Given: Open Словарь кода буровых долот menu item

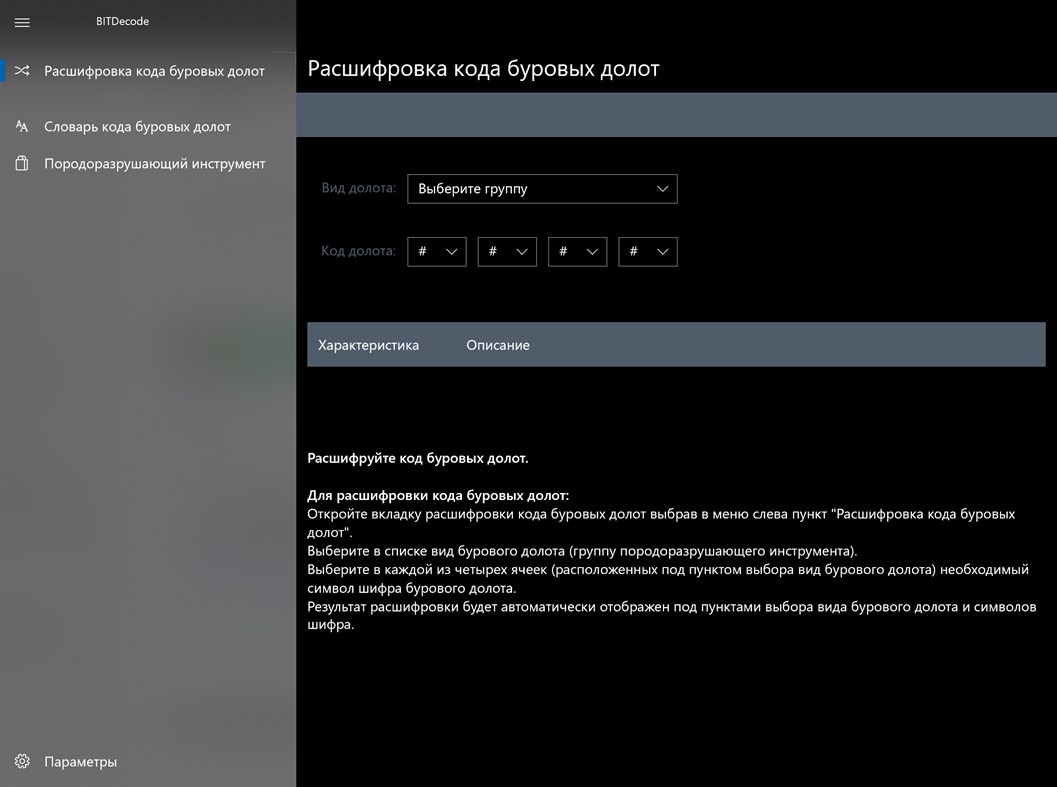Looking at the screenshot, I should tap(148, 127).
